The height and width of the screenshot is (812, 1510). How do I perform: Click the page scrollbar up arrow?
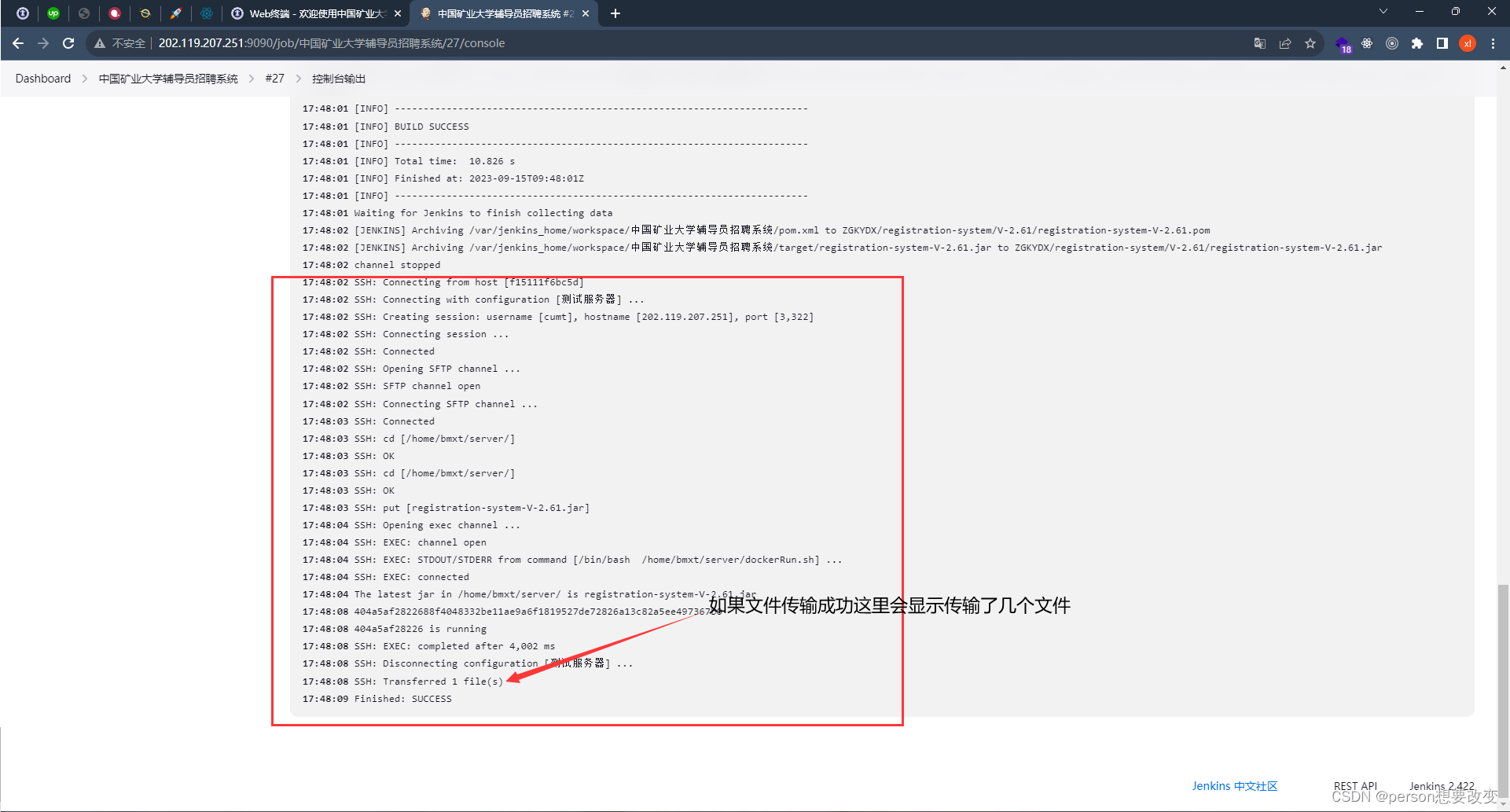pos(1503,68)
